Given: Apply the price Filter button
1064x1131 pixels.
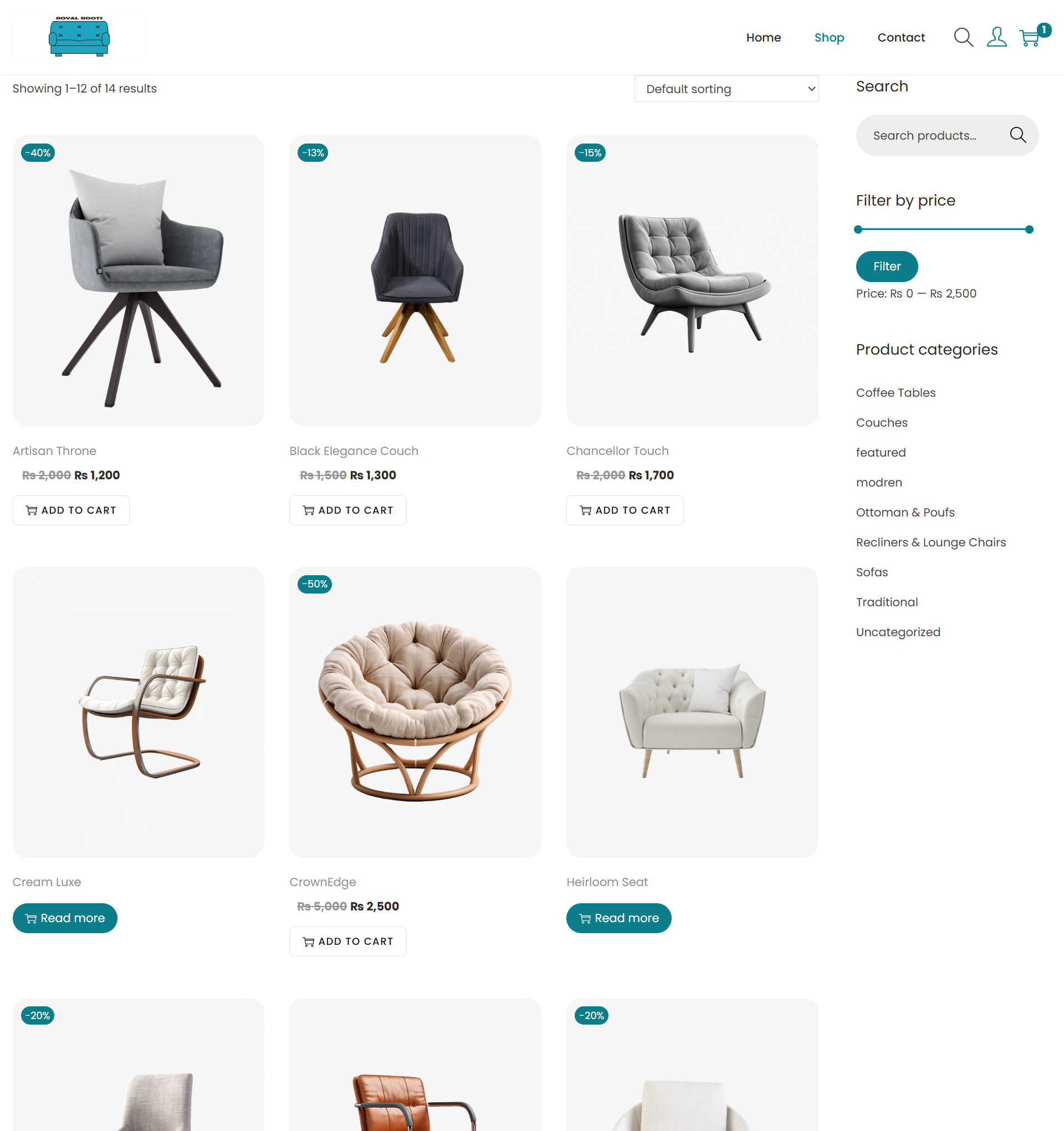Looking at the screenshot, I should 887,266.
